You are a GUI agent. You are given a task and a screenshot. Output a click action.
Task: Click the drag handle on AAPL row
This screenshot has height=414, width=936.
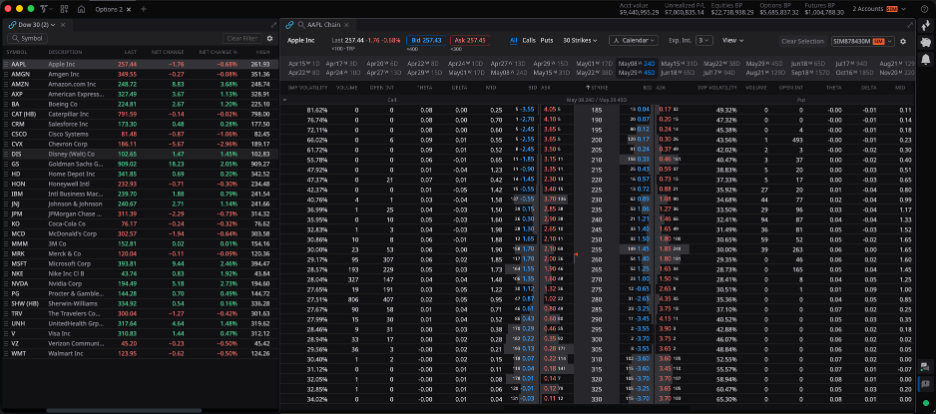6,64
